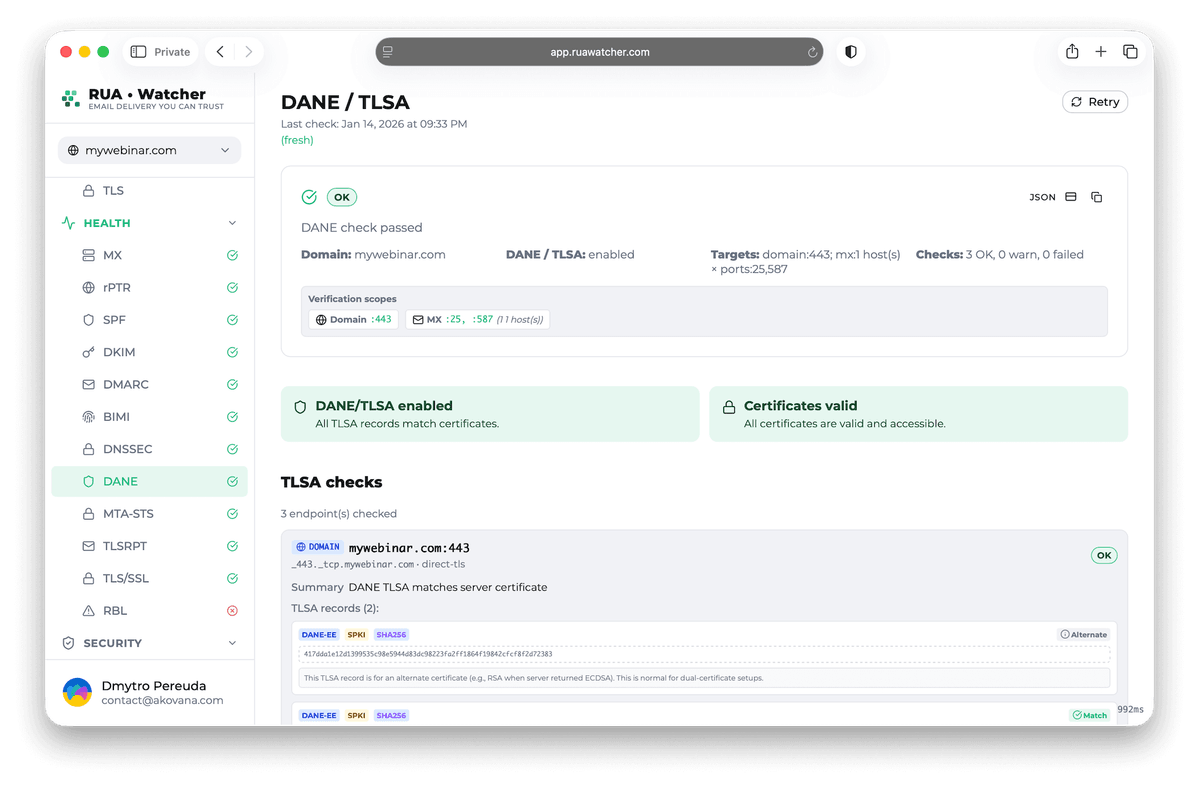This screenshot has width=1199, height=786.
Task: Go back with the browser back arrow
Action: pyautogui.click(x=220, y=52)
